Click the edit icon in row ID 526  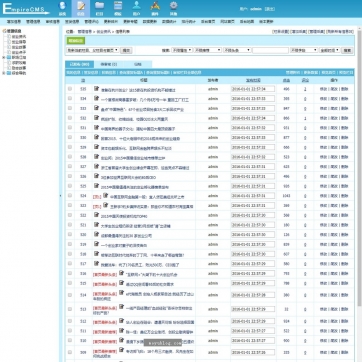click(96, 176)
